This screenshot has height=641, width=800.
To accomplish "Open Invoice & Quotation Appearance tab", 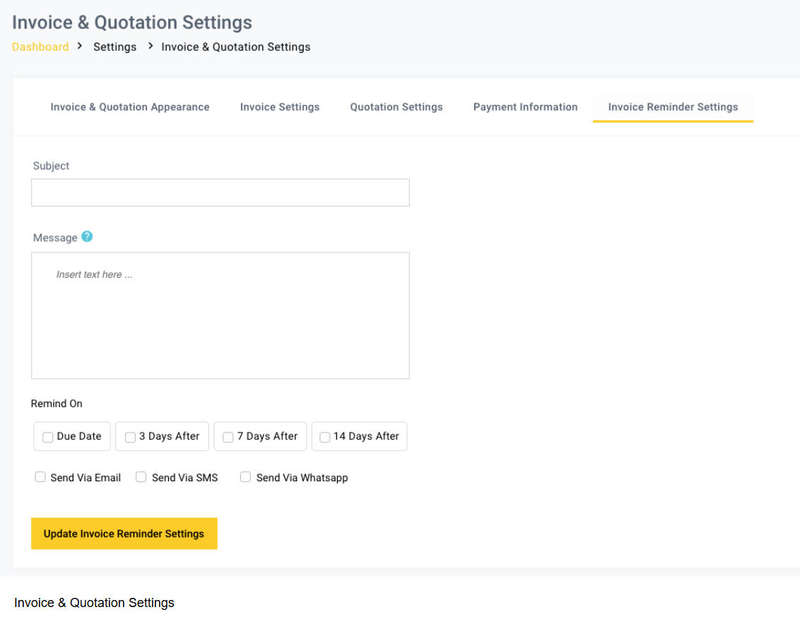I will [130, 107].
